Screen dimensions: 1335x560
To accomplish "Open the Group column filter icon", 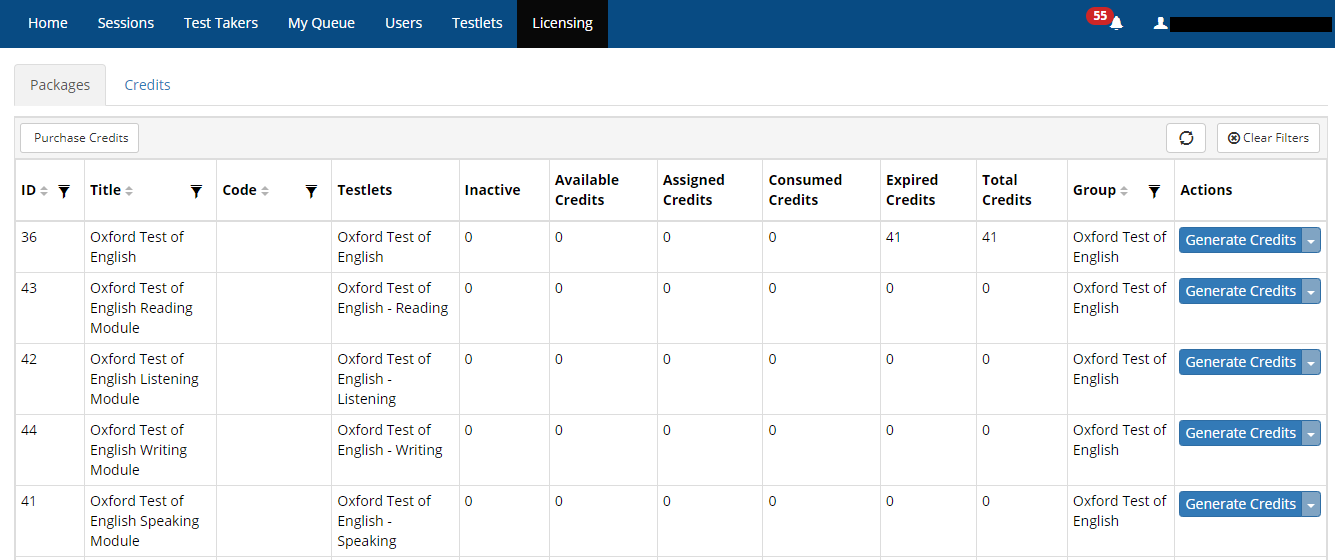I will point(1154,191).
